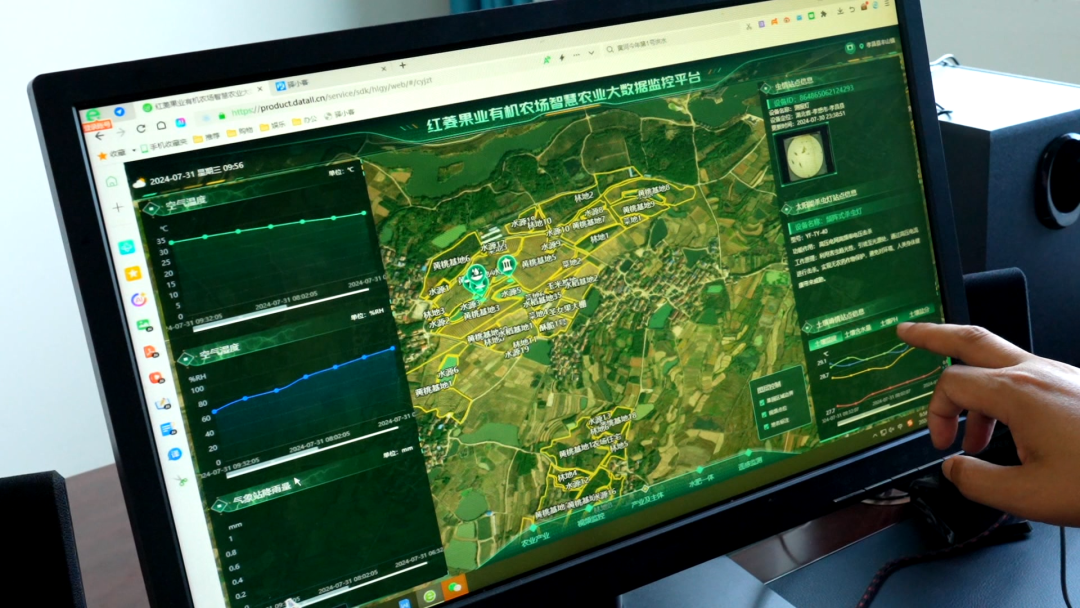Click the blue document icon in the sidebar
The width and height of the screenshot is (1080, 608).
(168, 430)
